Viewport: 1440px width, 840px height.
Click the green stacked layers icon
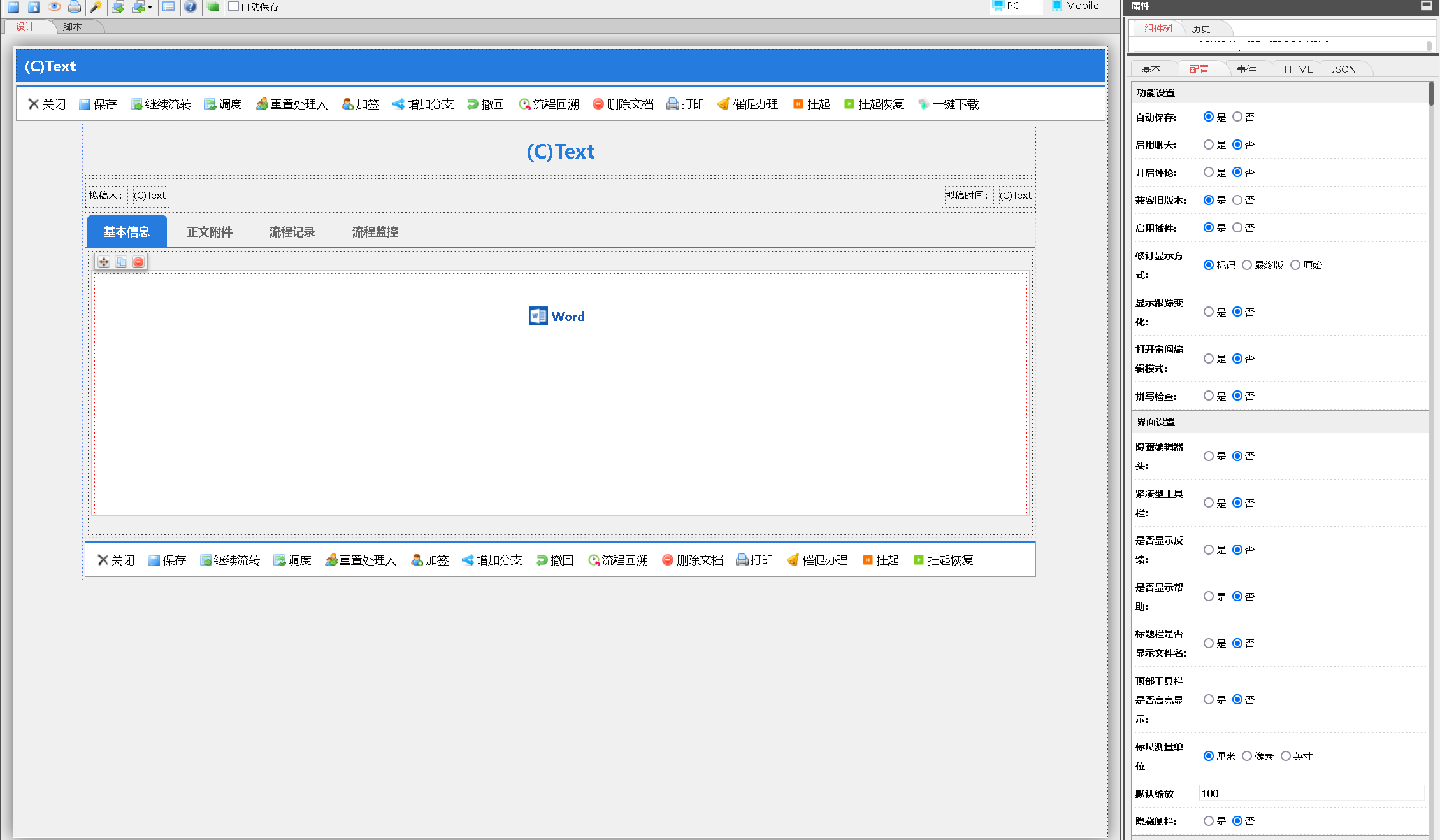[x=213, y=7]
